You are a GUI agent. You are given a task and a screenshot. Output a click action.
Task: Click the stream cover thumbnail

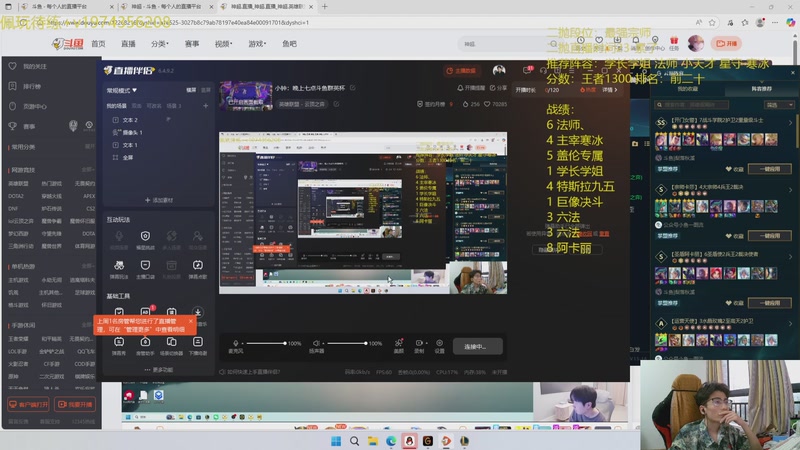click(246, 95)
